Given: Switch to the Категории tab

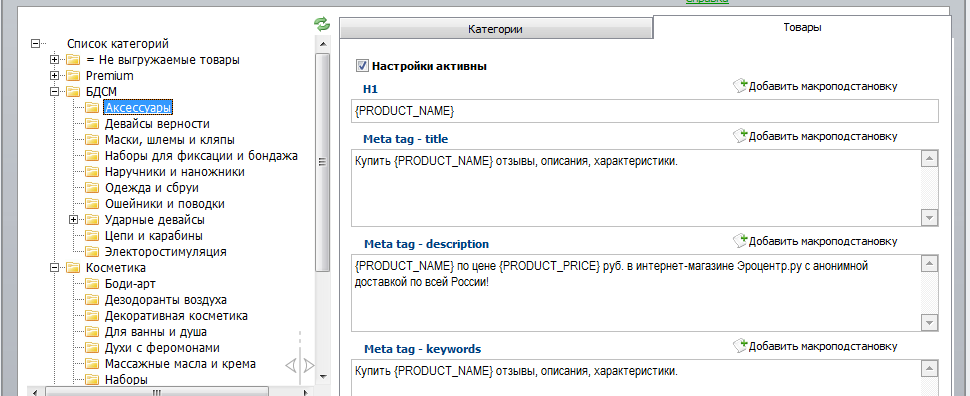Looking at the screenshot, I should 496,28.
